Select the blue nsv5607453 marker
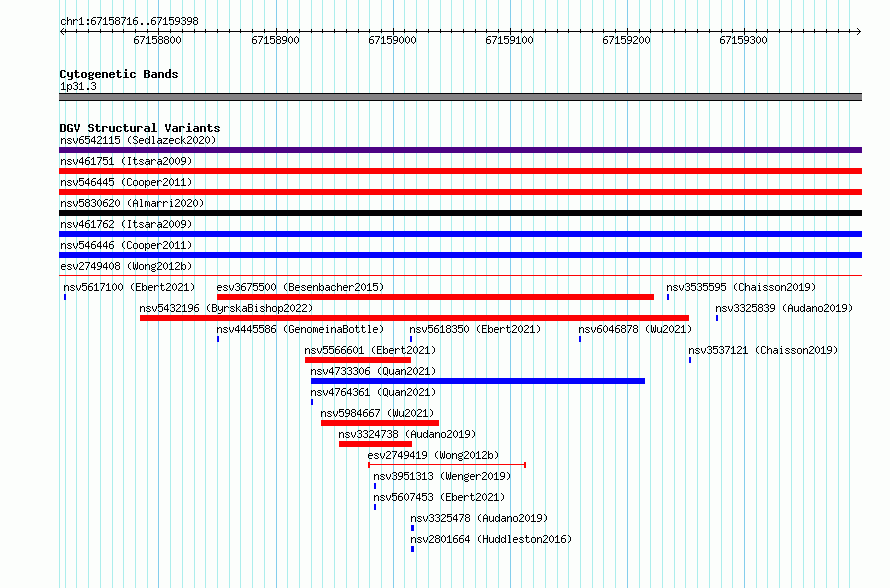Image resolution: width=890 pixels, height=588 pixels. pos(375,507)
